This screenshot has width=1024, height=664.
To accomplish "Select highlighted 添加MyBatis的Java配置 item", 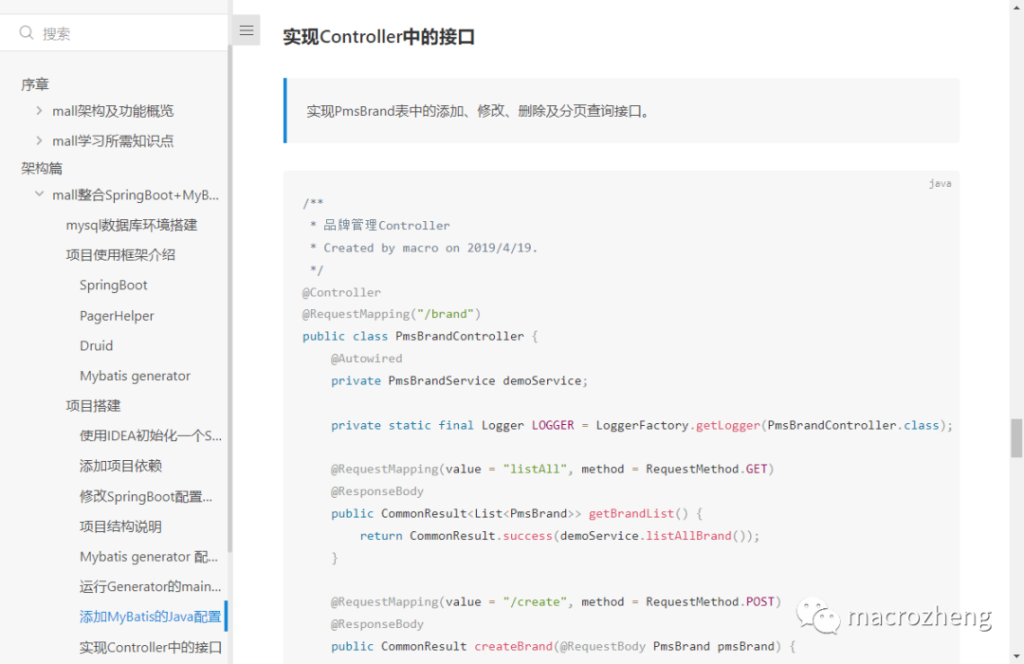I will 150,617.
